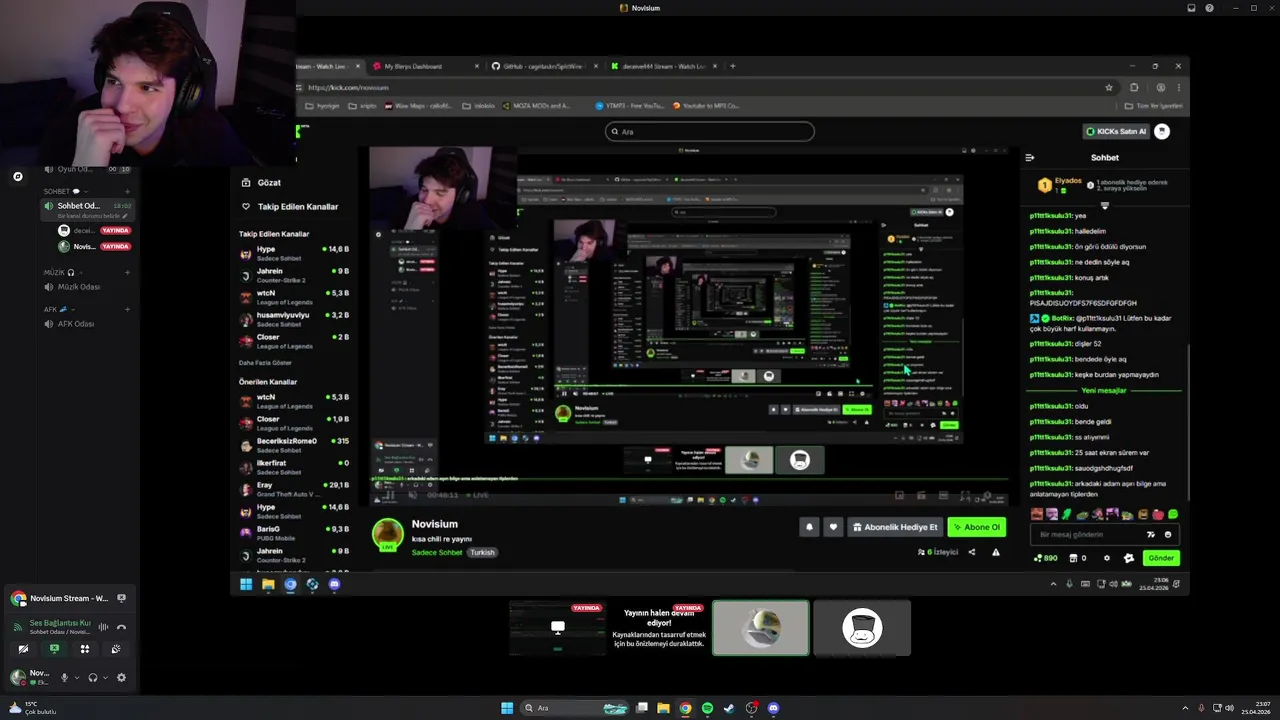The width and height of the screenshot is (1280, 720).
Task: Collapse the Sohbet chat panel
Action: click(1030, 157)
